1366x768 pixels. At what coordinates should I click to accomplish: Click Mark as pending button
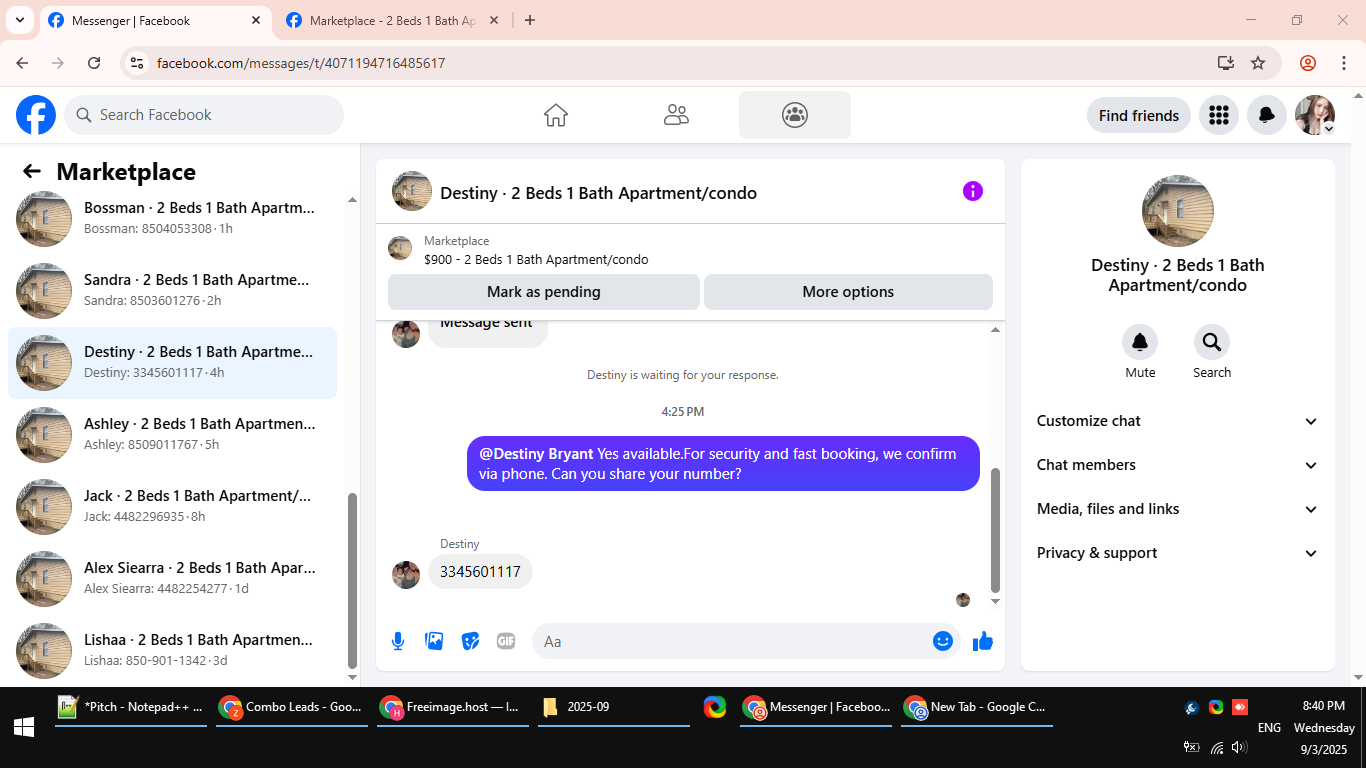pos(544,292)
